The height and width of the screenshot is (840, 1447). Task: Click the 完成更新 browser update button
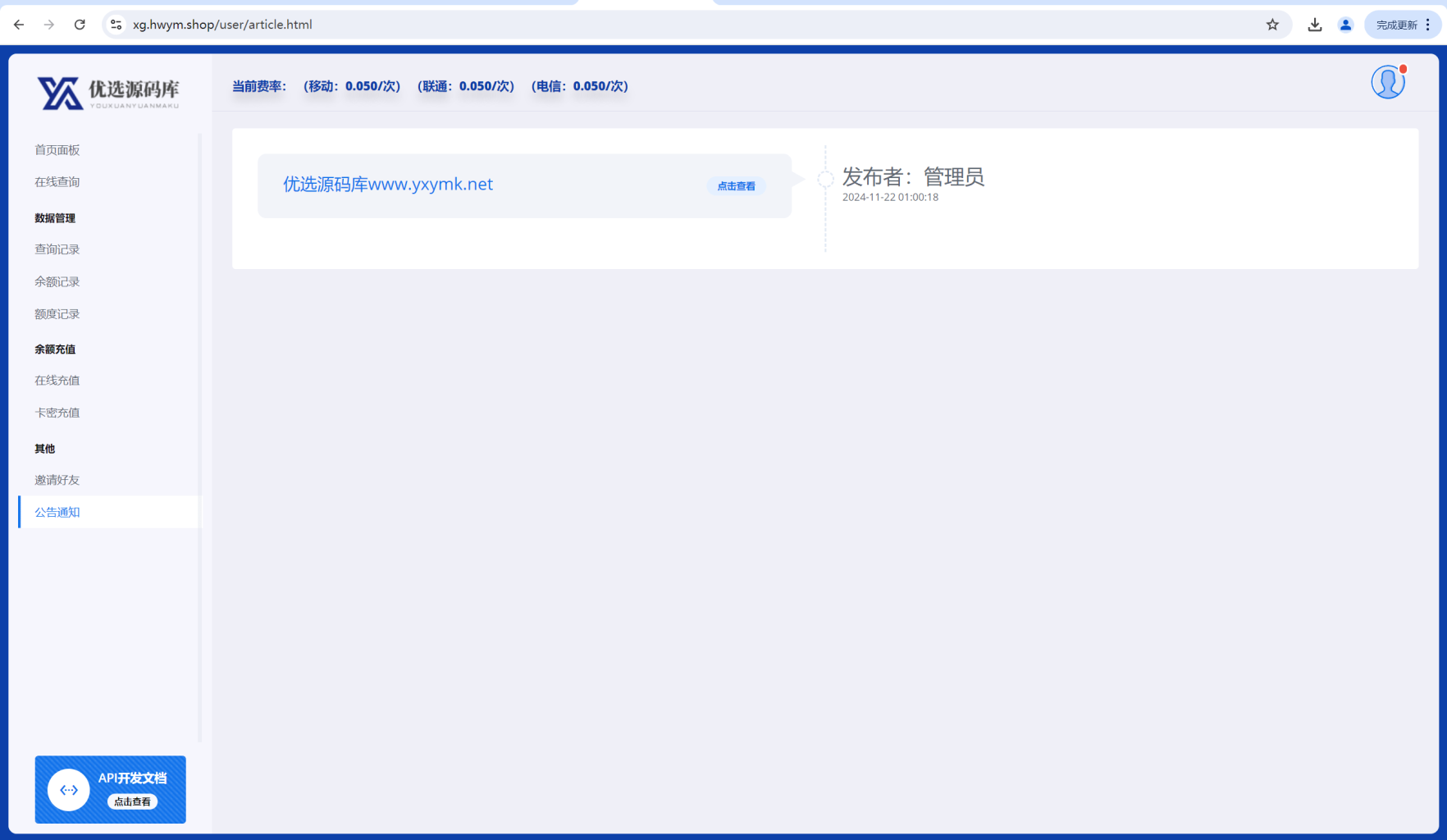(1398, 25)
